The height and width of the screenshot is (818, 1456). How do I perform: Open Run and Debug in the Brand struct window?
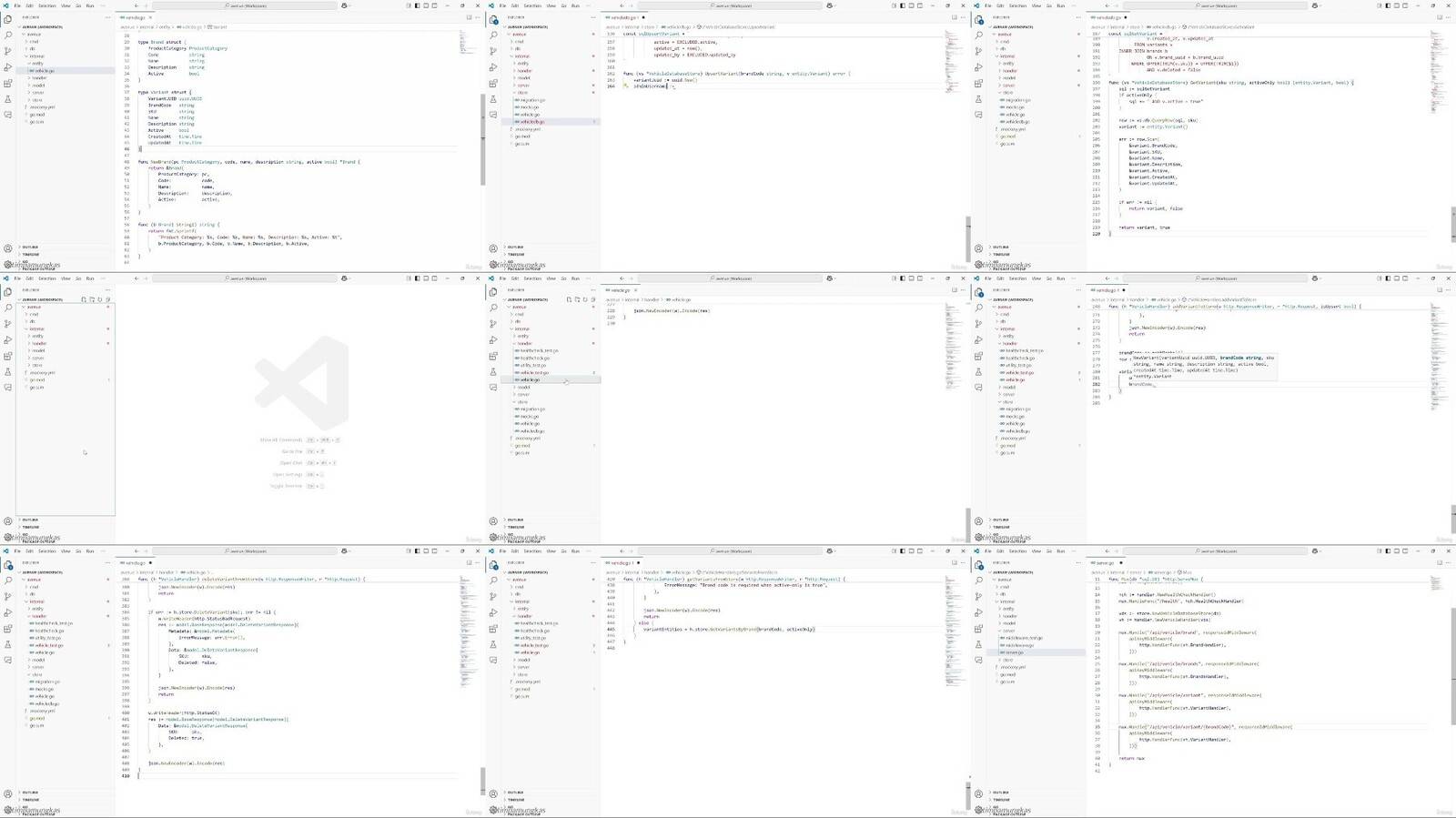[8, 67]
